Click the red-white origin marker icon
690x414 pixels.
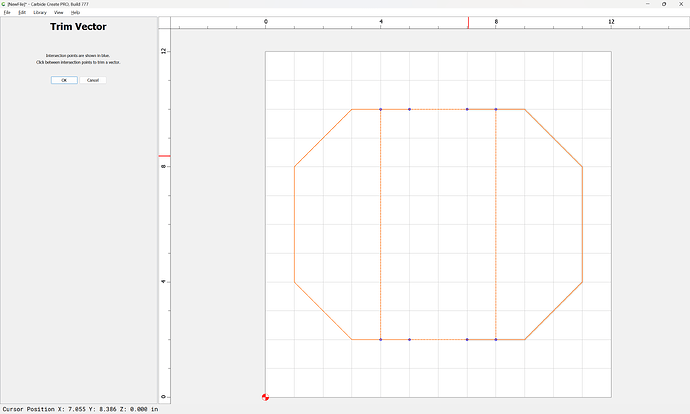click(265, 398)
